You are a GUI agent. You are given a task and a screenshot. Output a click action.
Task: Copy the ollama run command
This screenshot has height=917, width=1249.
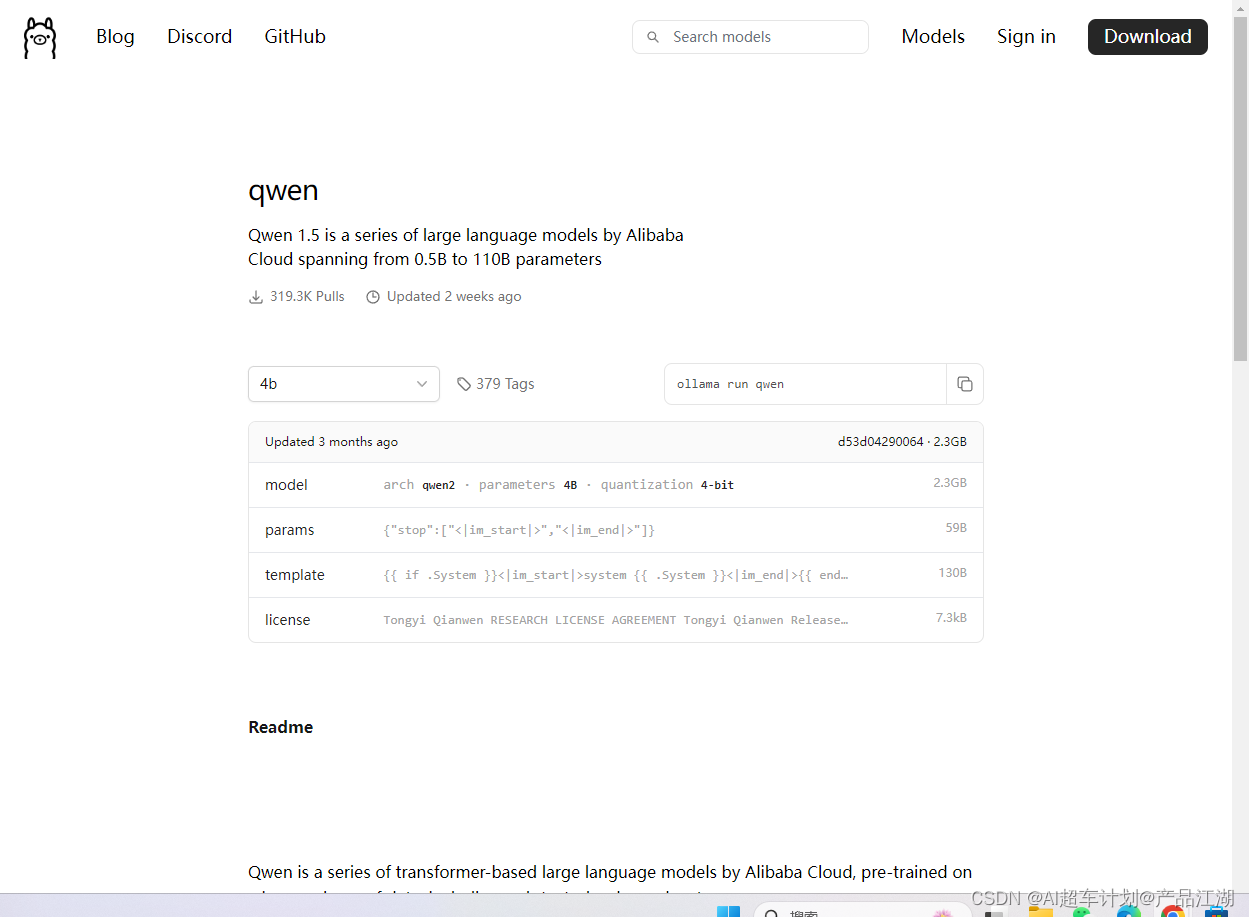click(965, 384)
